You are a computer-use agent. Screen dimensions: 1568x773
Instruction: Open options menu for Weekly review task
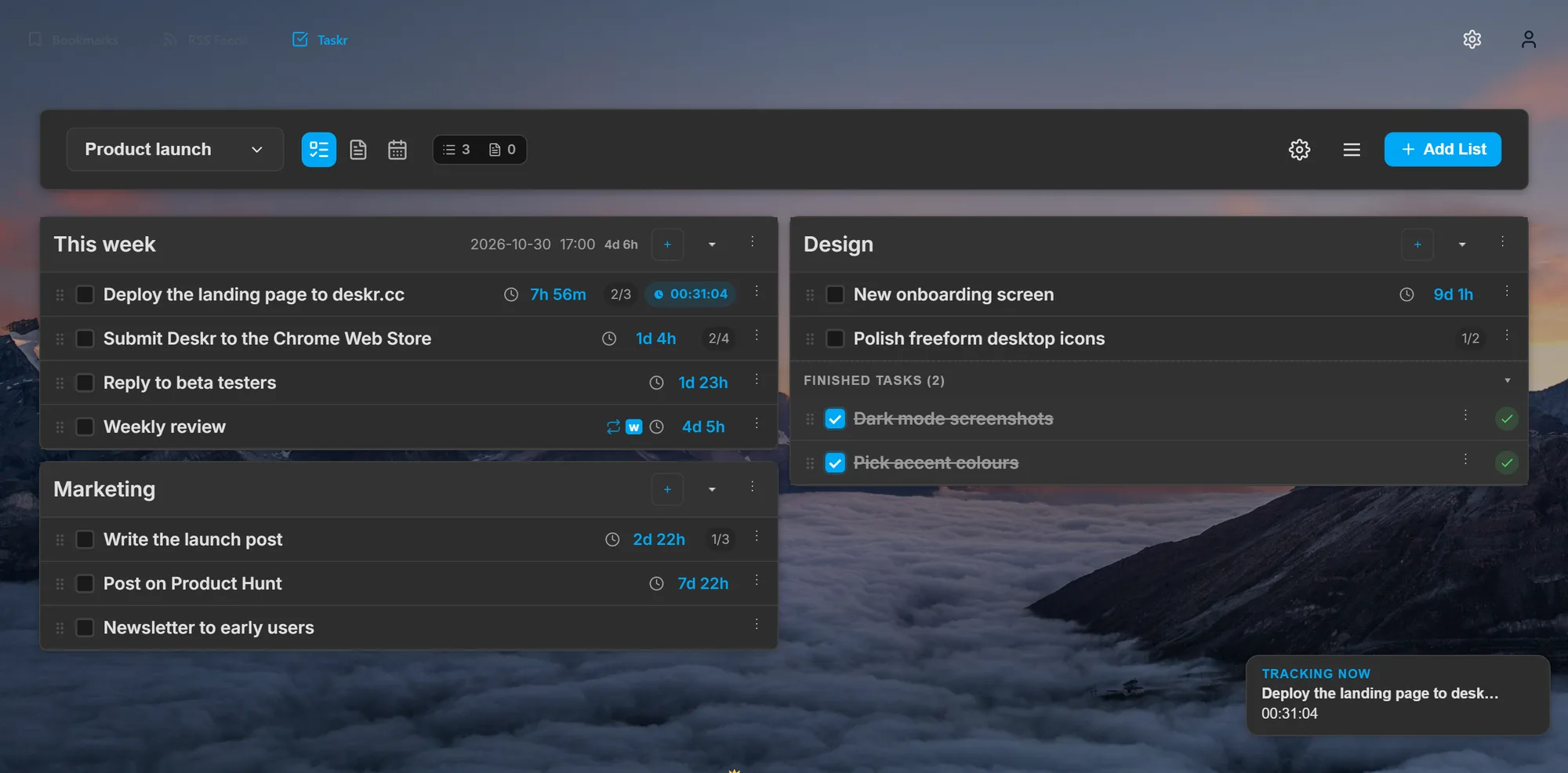click(757, 424)
